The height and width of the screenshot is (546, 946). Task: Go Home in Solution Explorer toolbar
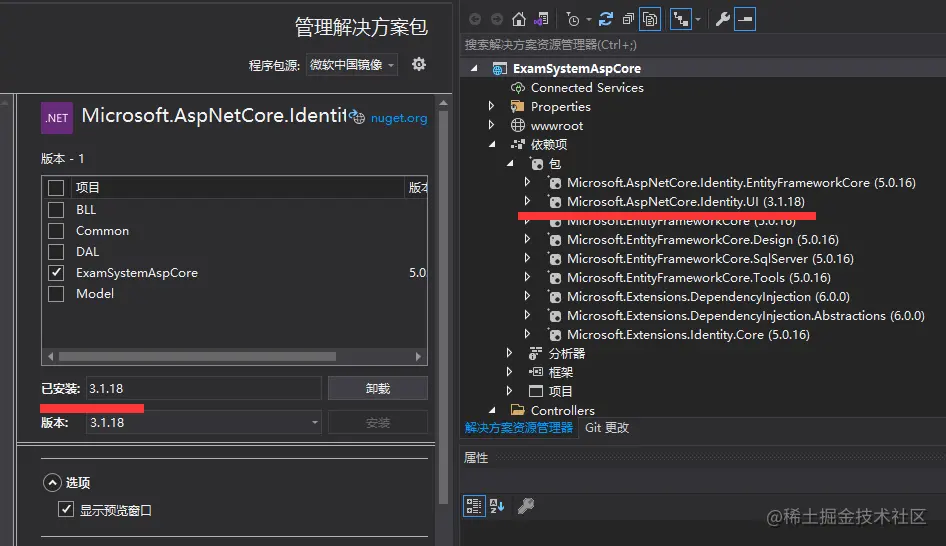coord(518,19)
